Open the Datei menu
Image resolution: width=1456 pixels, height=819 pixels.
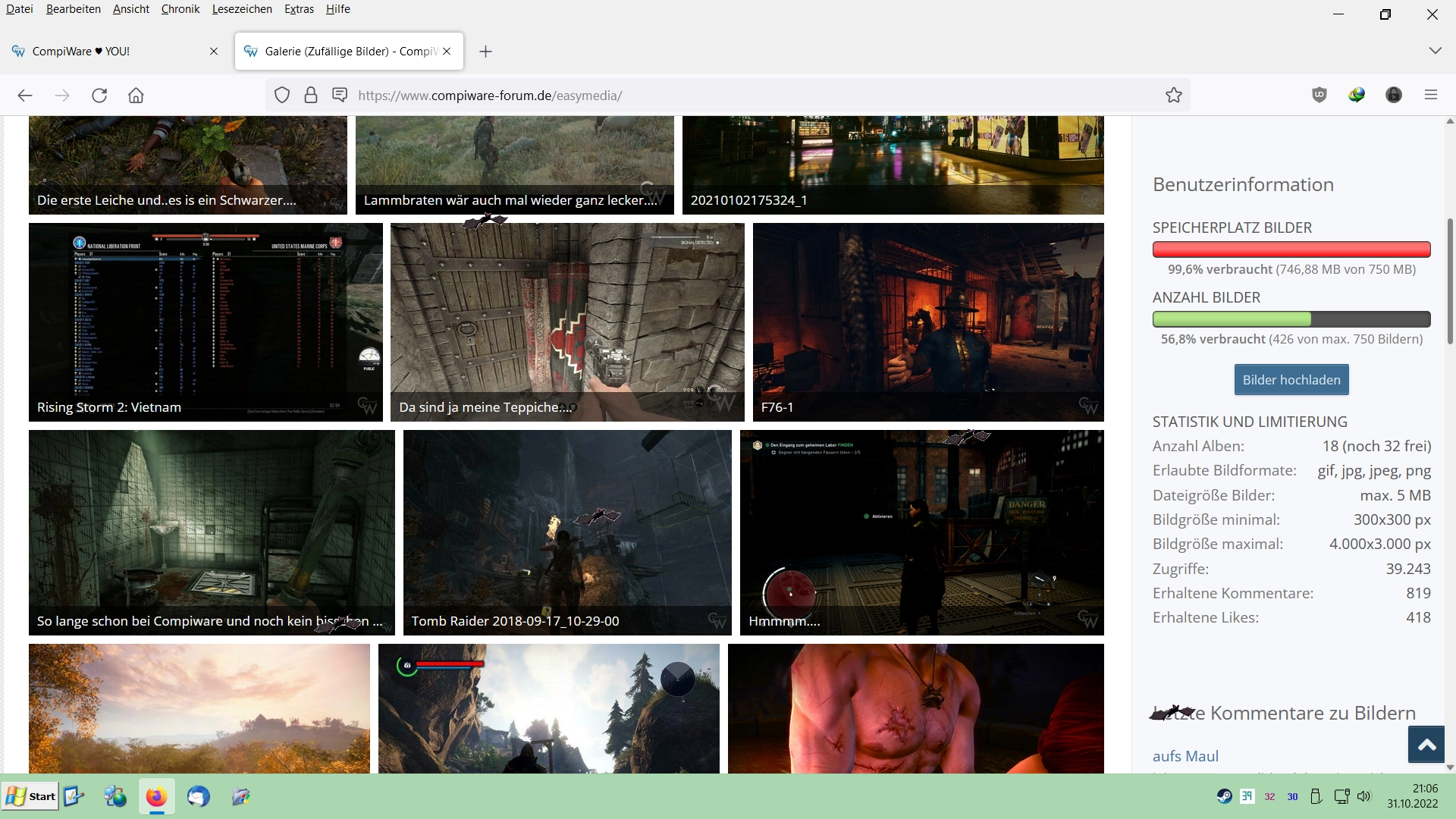[x=19, y=9]
